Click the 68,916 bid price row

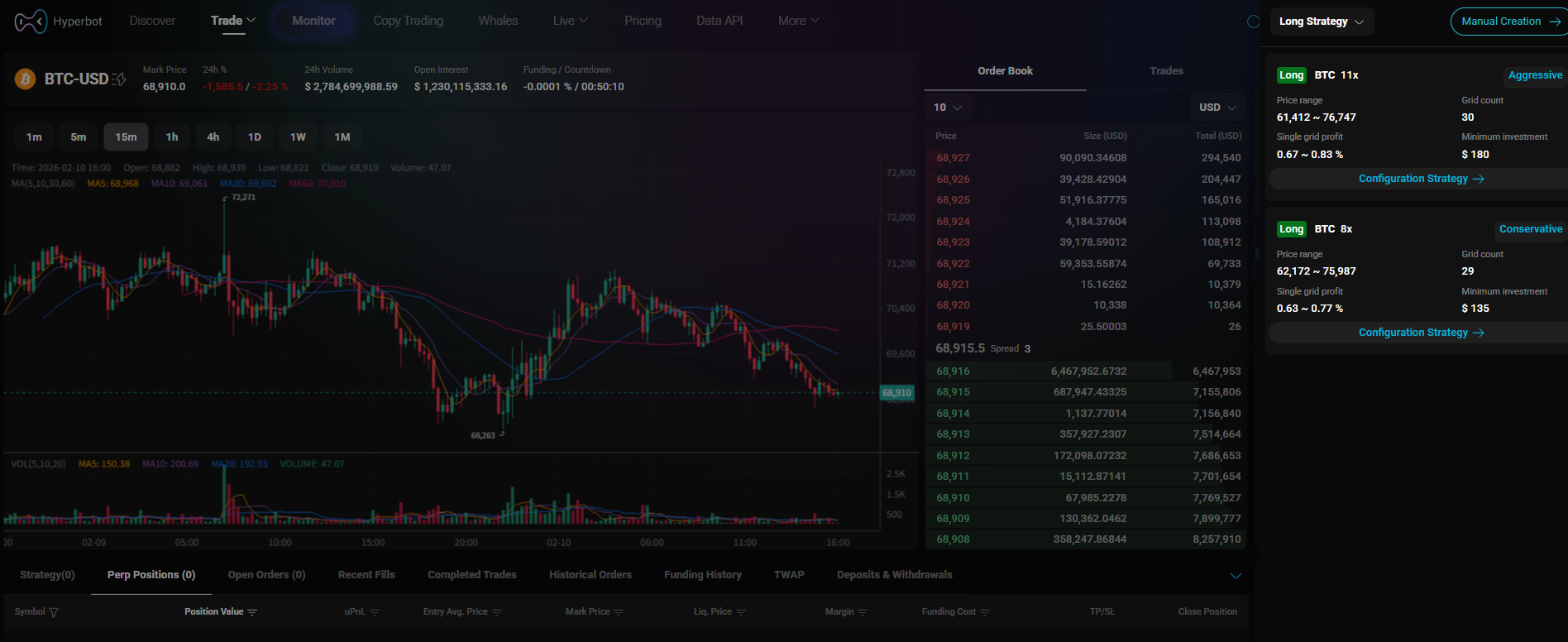(x=953, y=371)
